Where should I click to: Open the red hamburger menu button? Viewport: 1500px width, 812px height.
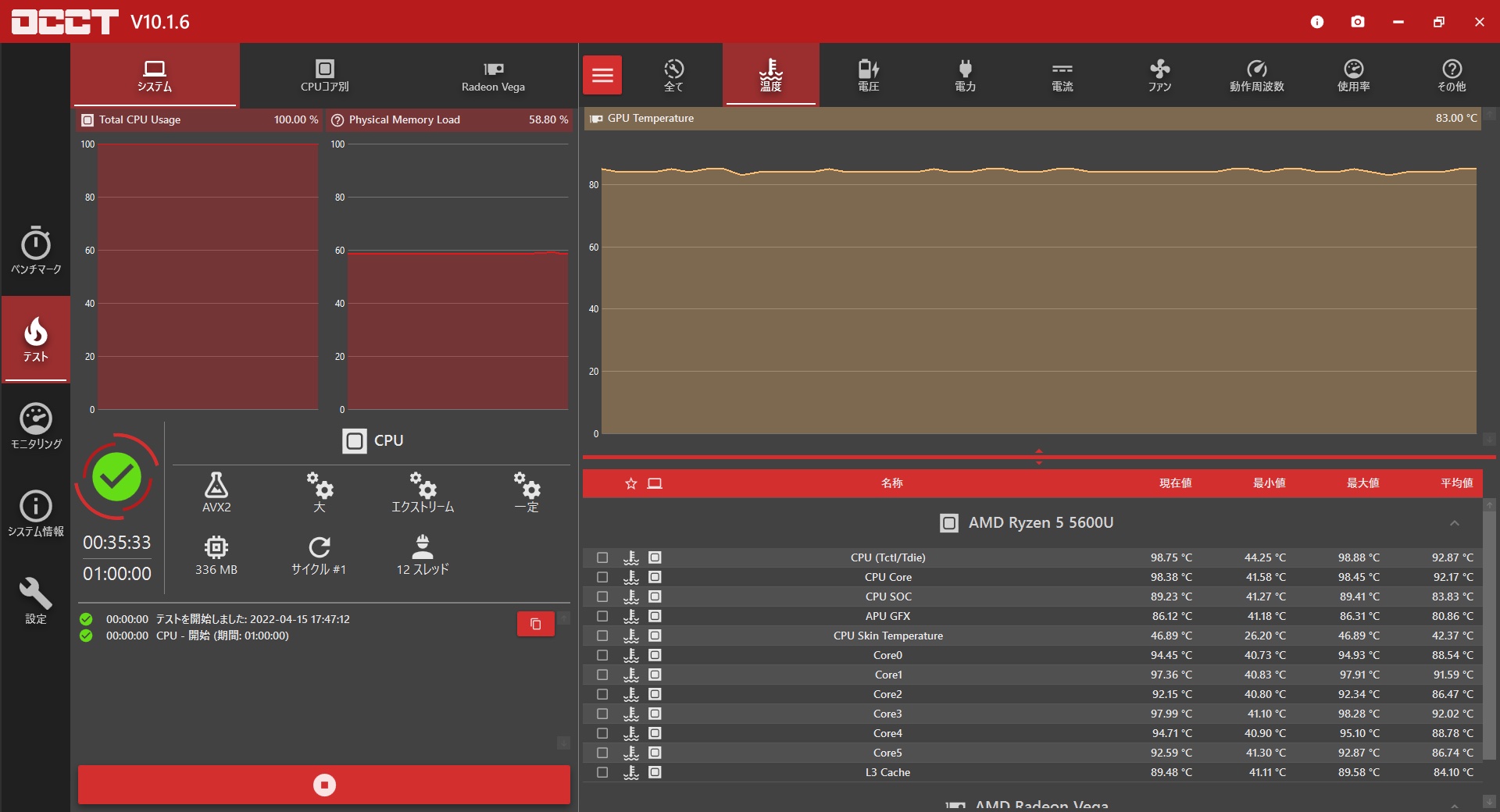[x=602, y=75]
